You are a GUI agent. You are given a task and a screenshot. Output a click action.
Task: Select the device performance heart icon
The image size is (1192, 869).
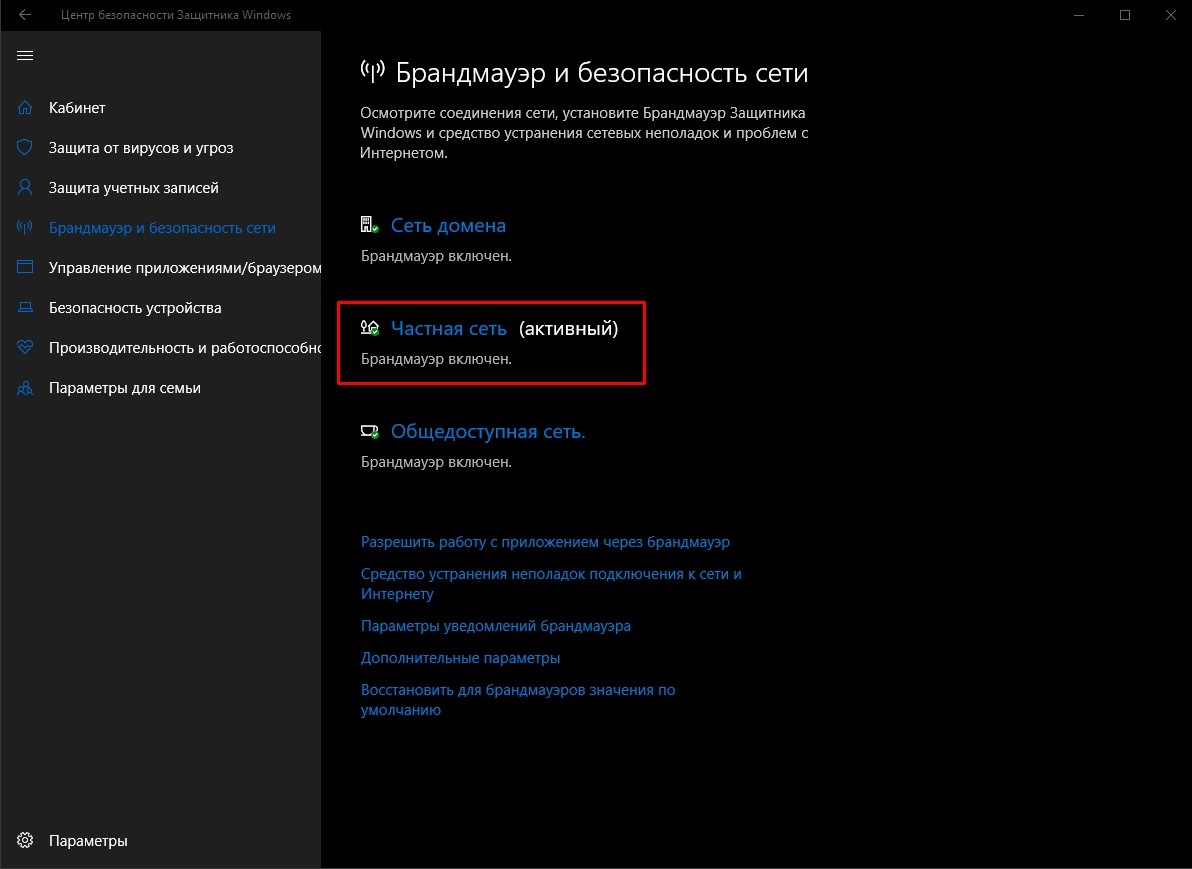tap(24, 347)
